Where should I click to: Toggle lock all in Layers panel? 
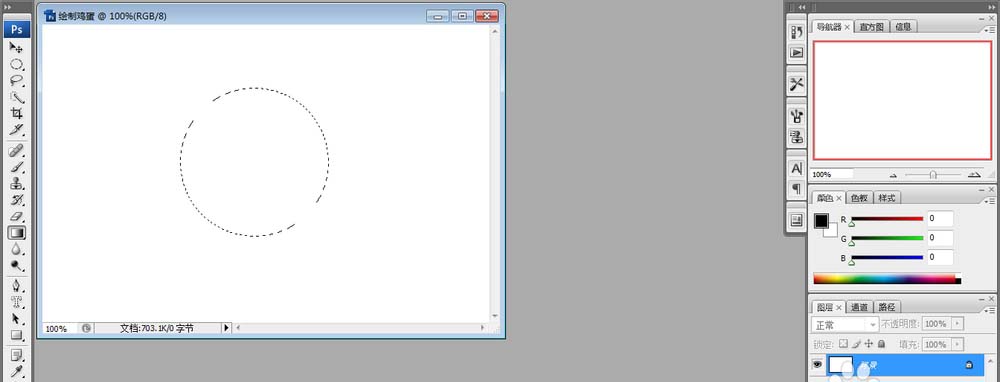(881, 344)
